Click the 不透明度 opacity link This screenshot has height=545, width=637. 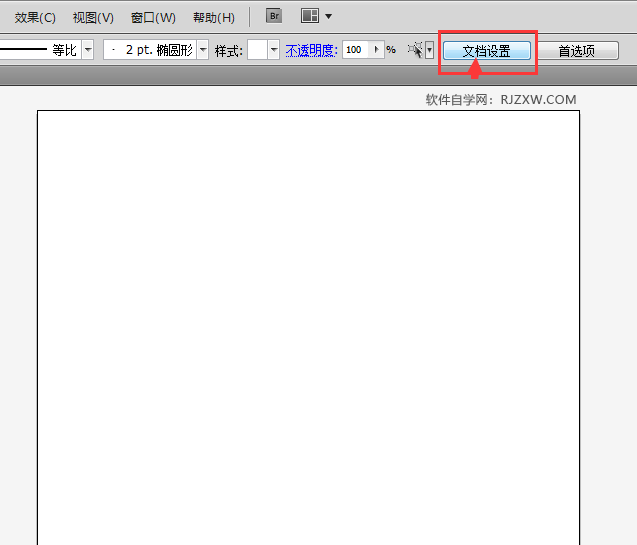click(x=312, y=50)
